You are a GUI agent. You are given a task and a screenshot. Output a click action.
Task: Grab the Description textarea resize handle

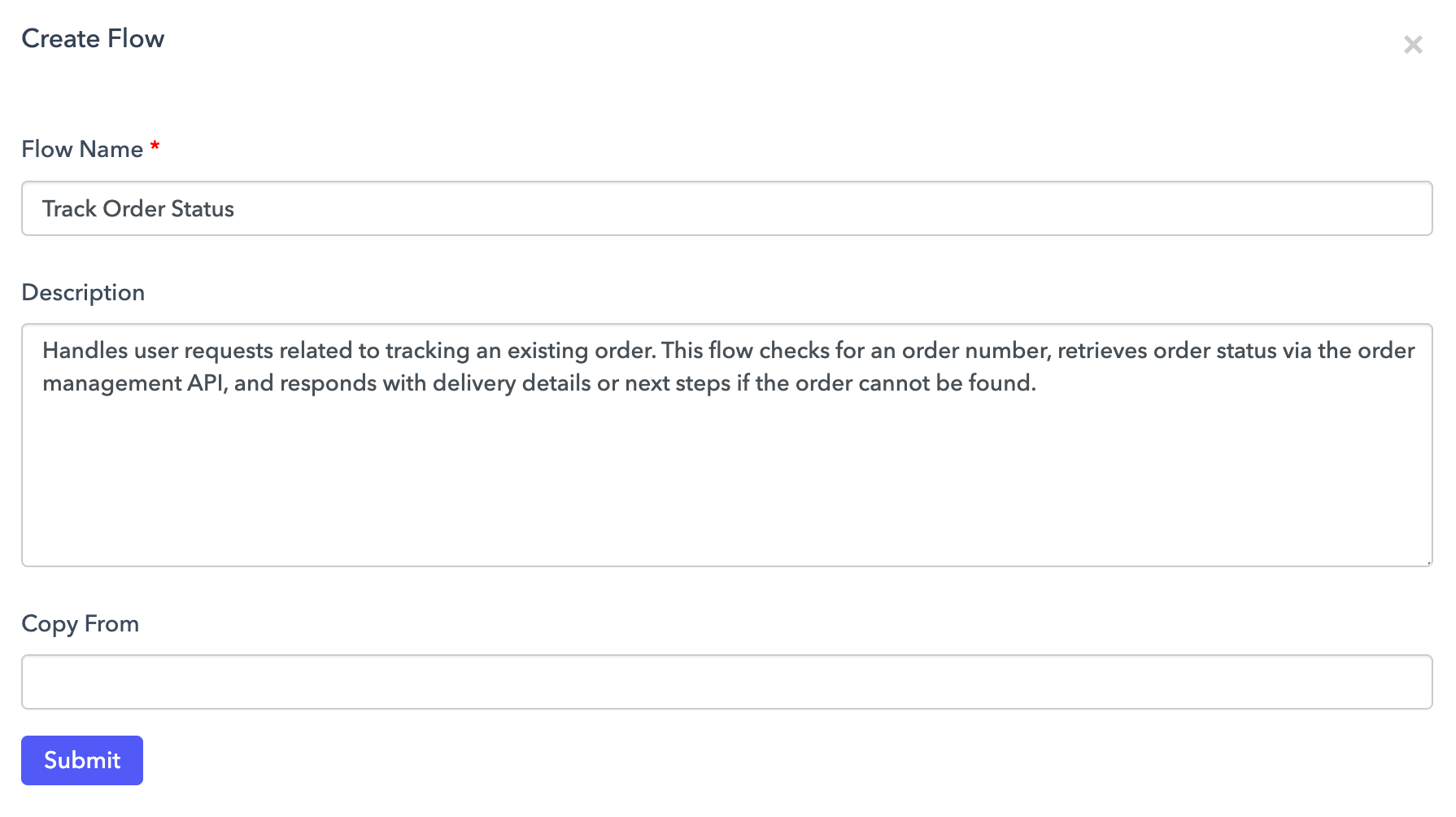(1428, 561)
